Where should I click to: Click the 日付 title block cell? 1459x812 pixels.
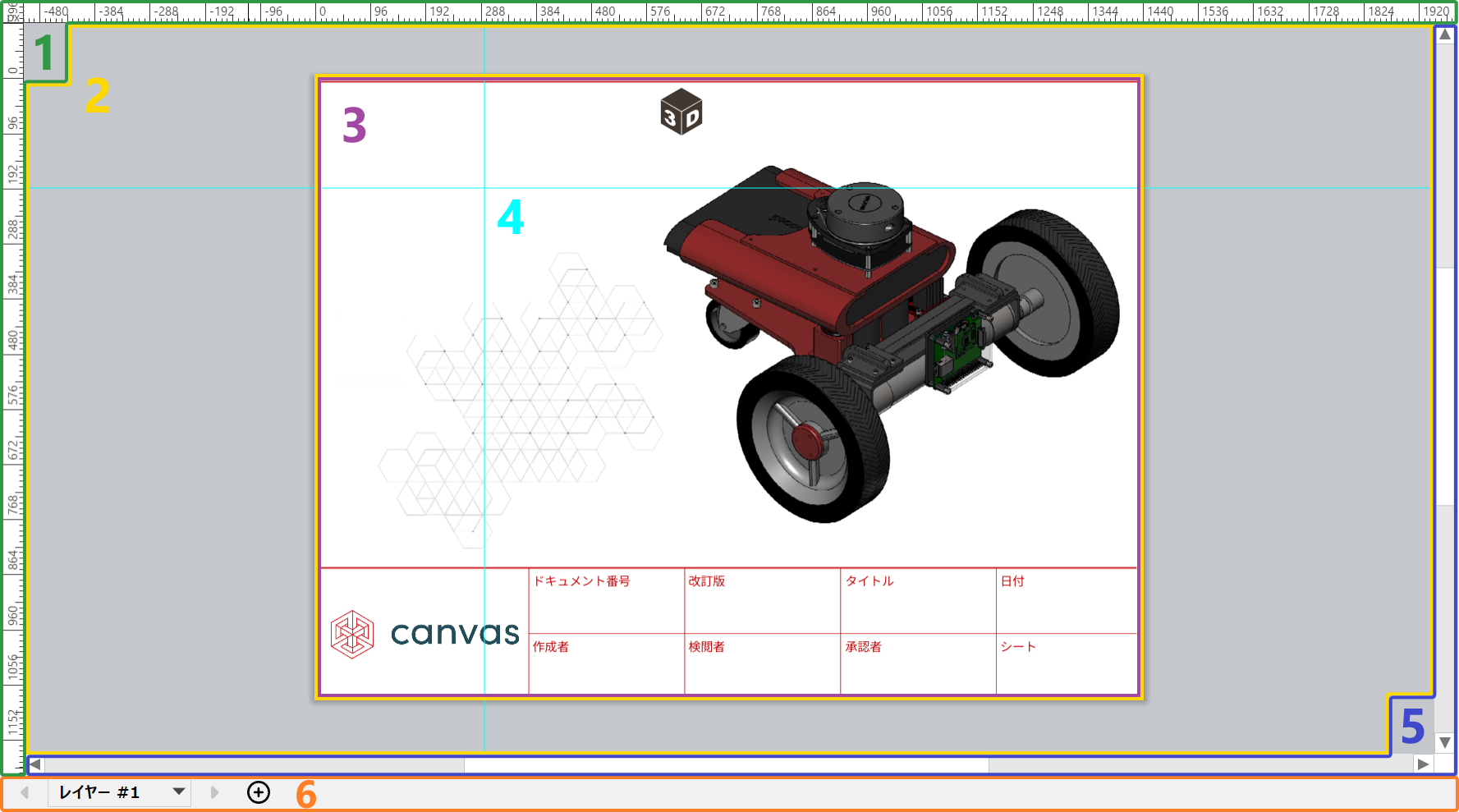click(x=1067, y=600)
